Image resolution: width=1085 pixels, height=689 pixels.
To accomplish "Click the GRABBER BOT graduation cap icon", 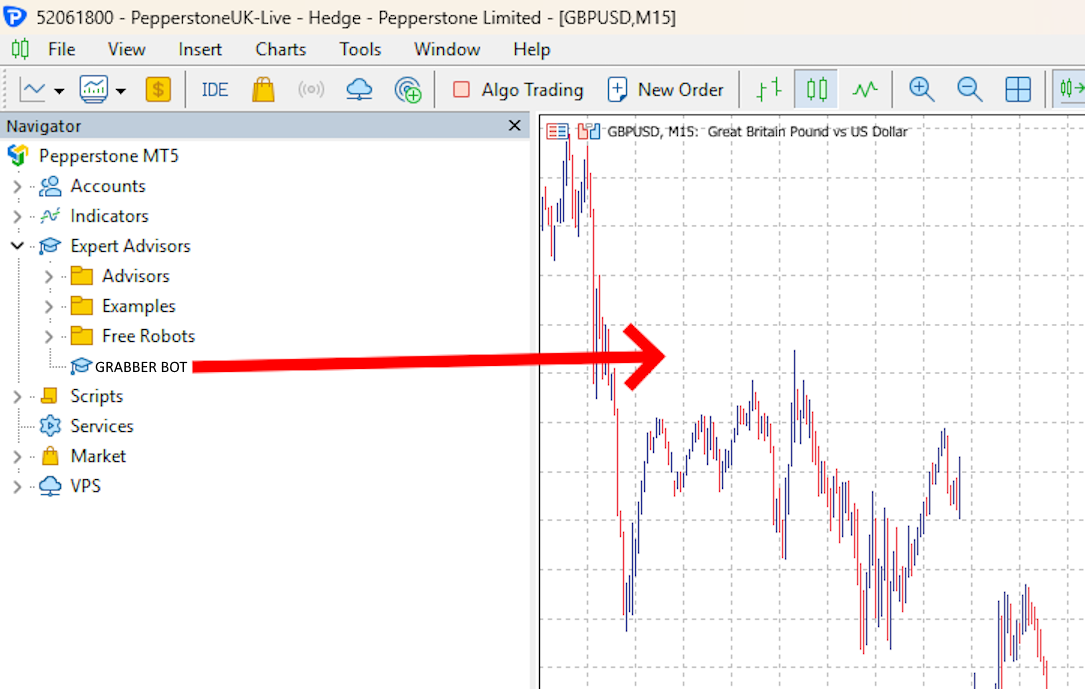I will point(81,366).
